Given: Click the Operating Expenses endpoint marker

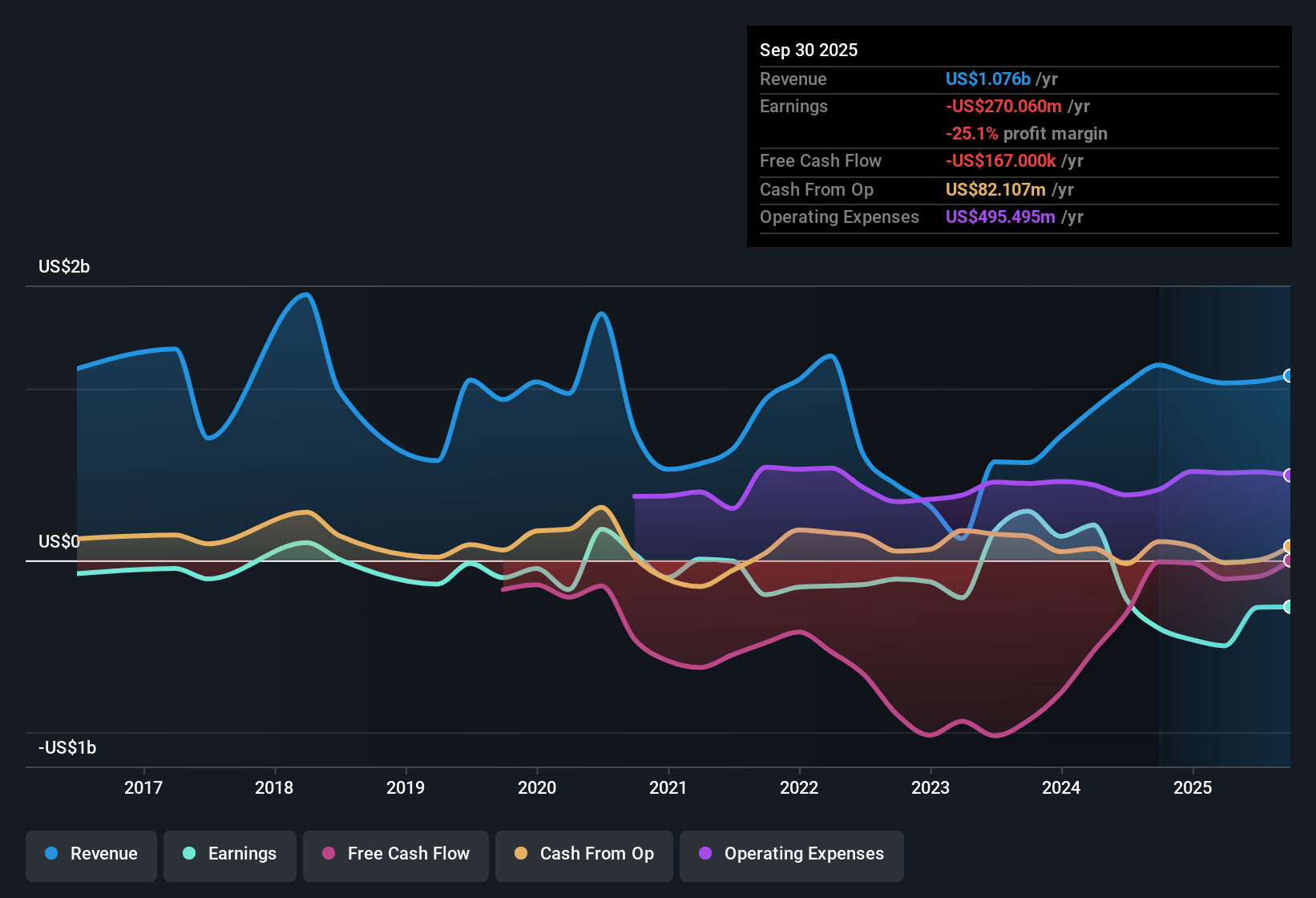Looking at the screenshot, I should pyautogui.click(x=1289, y=475).
